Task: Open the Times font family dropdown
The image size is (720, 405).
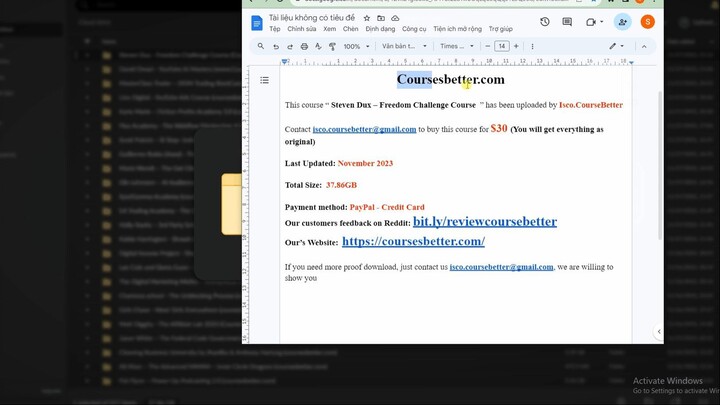Action: point(456,46)
